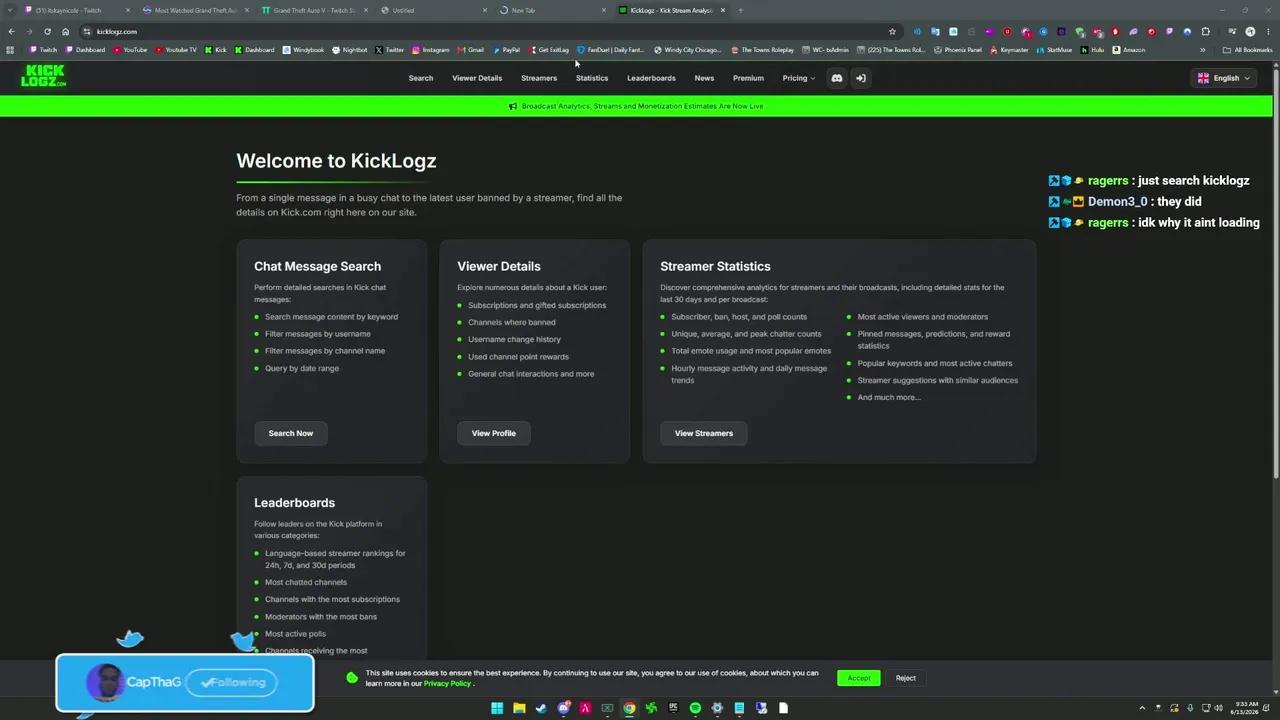Open the Chrome apps grid shortcut

pyautogui.click(x=10, y=50)
